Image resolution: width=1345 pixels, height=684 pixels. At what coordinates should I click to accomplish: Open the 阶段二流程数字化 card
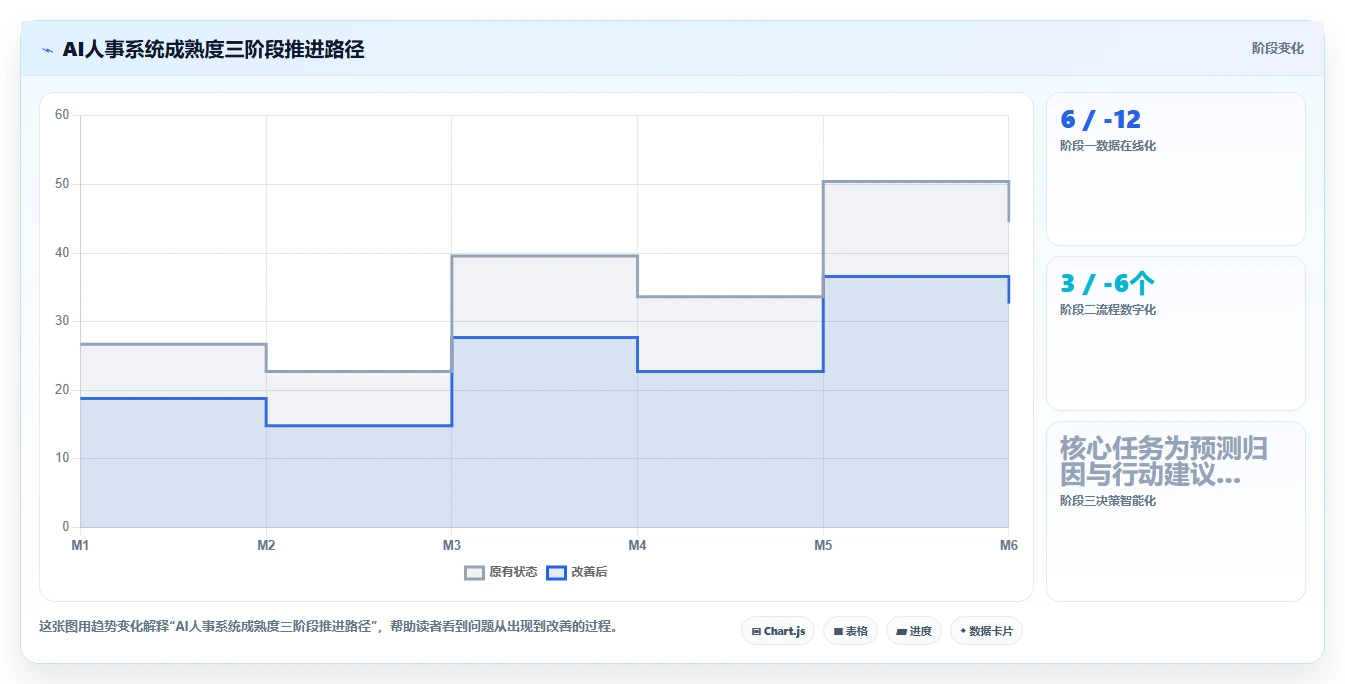coord(1175,334)
